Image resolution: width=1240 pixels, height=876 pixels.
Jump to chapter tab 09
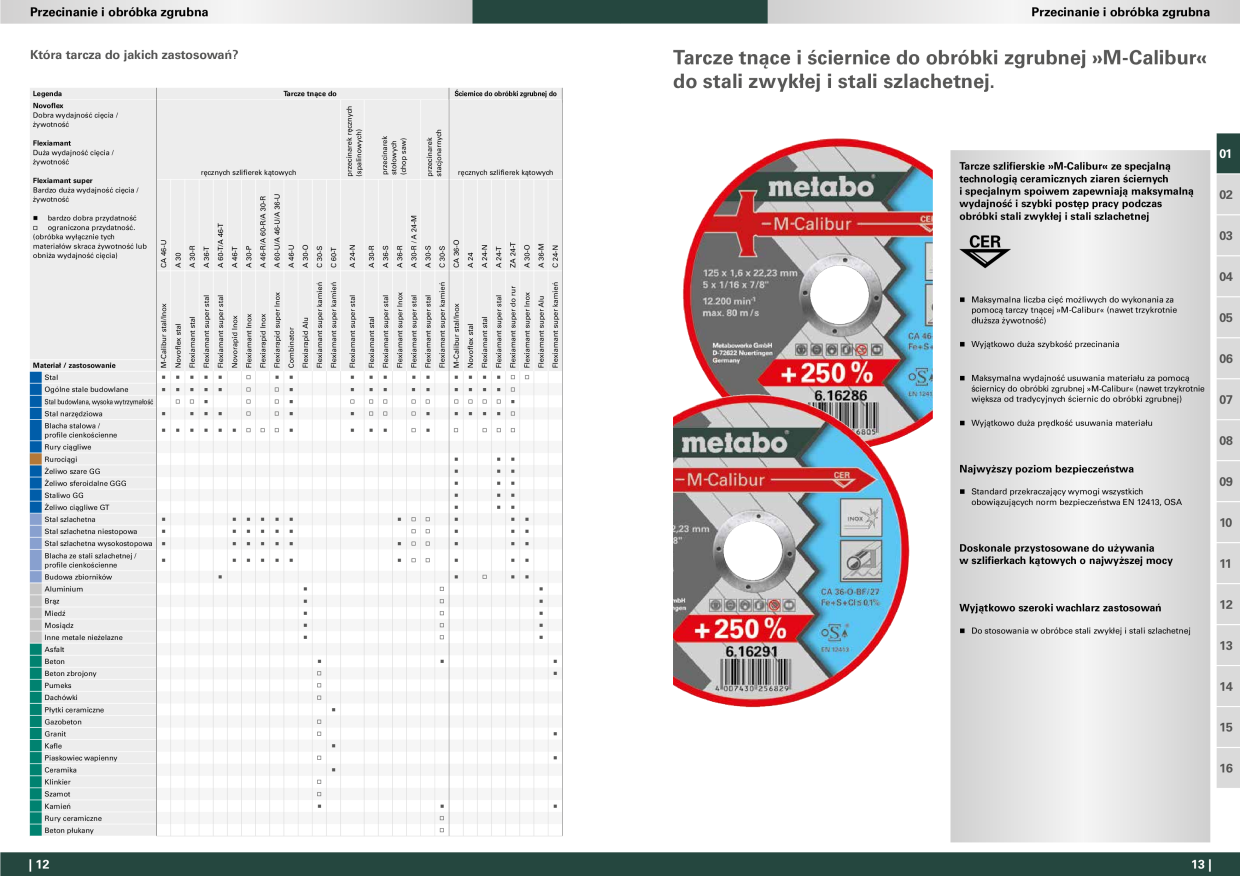(x=1226, y=482)
